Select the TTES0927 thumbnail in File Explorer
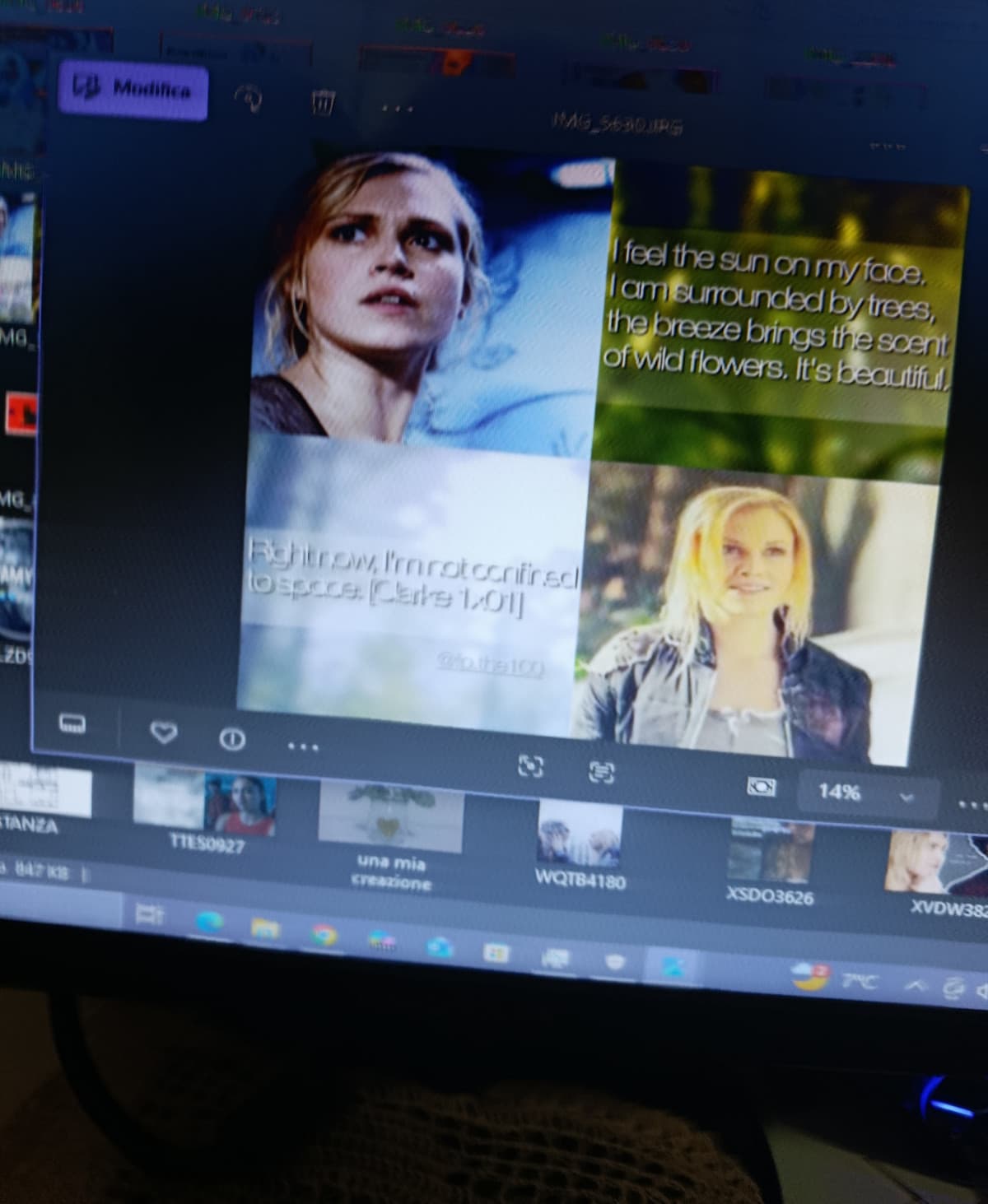988x1204 pixels. pos(204,800)
